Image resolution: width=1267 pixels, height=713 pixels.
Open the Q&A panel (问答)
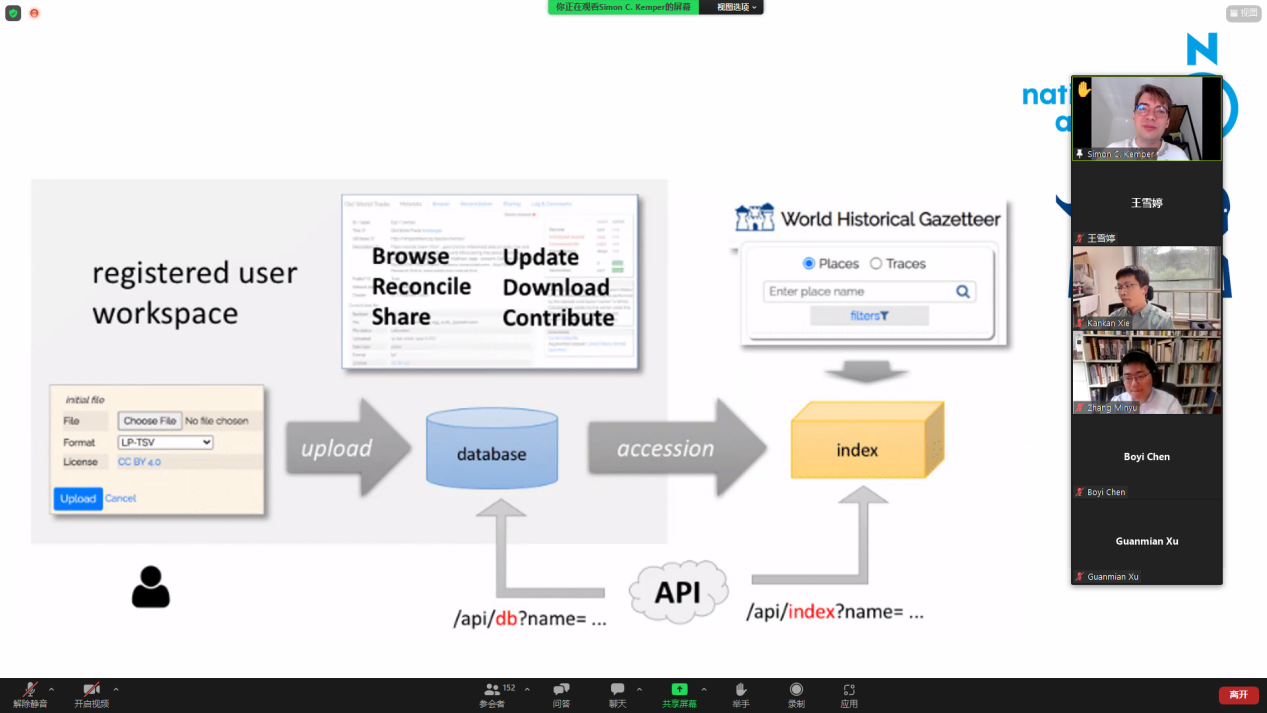tap(561, 690)
